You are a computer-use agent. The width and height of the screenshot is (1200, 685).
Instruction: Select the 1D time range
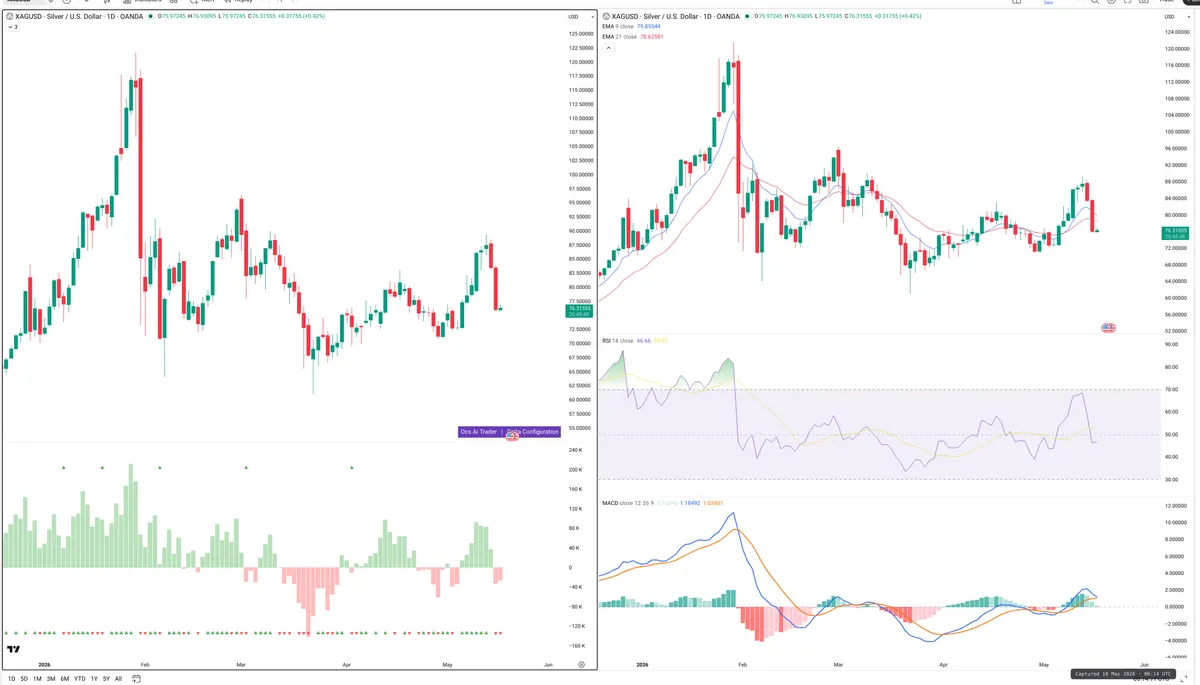point(12,678)
